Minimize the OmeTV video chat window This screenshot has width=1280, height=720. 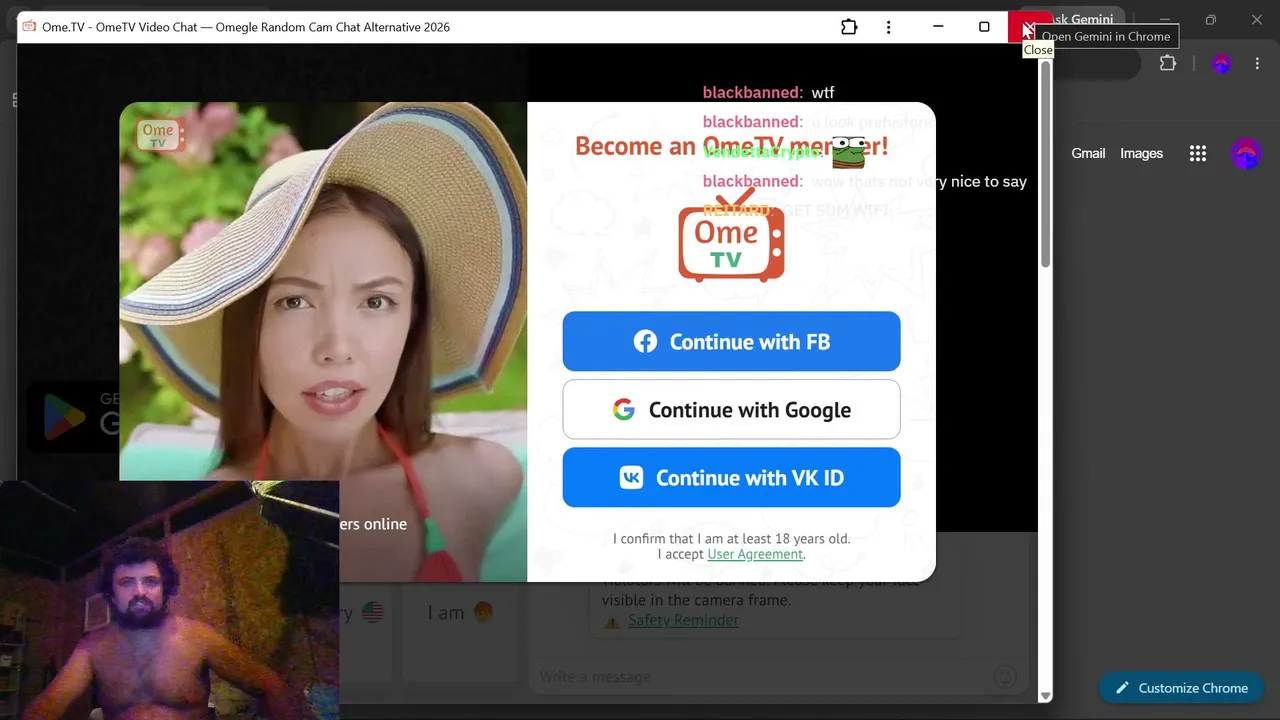click(x=938, y=27)
